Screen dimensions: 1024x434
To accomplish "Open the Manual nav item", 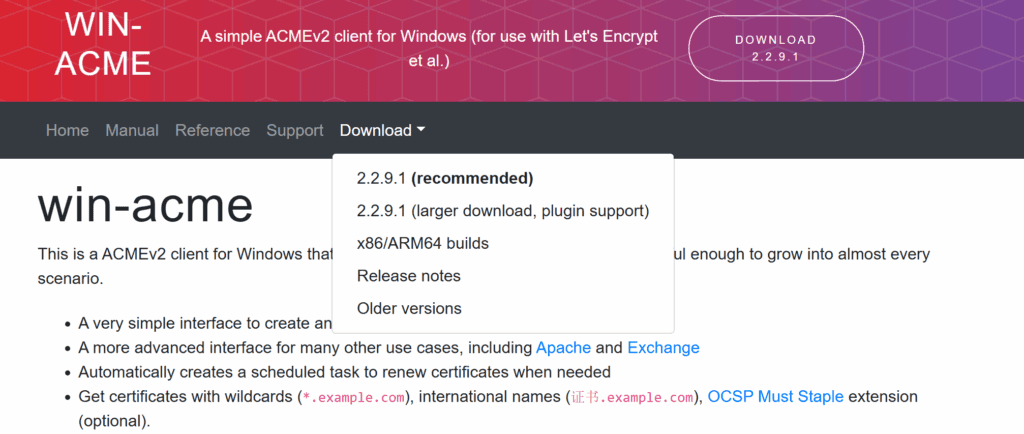I will (x=132, y=130).
